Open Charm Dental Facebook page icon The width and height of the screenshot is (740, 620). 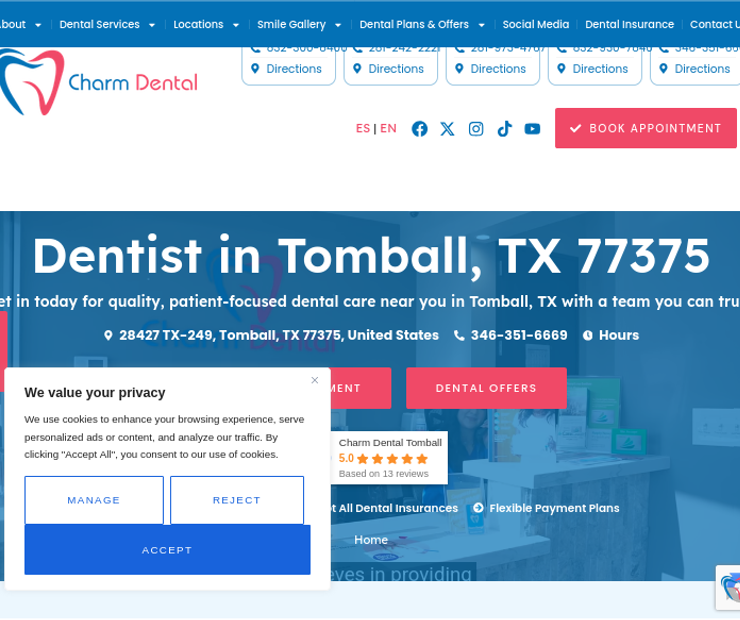pyautogui.click(x=419, y=129)
